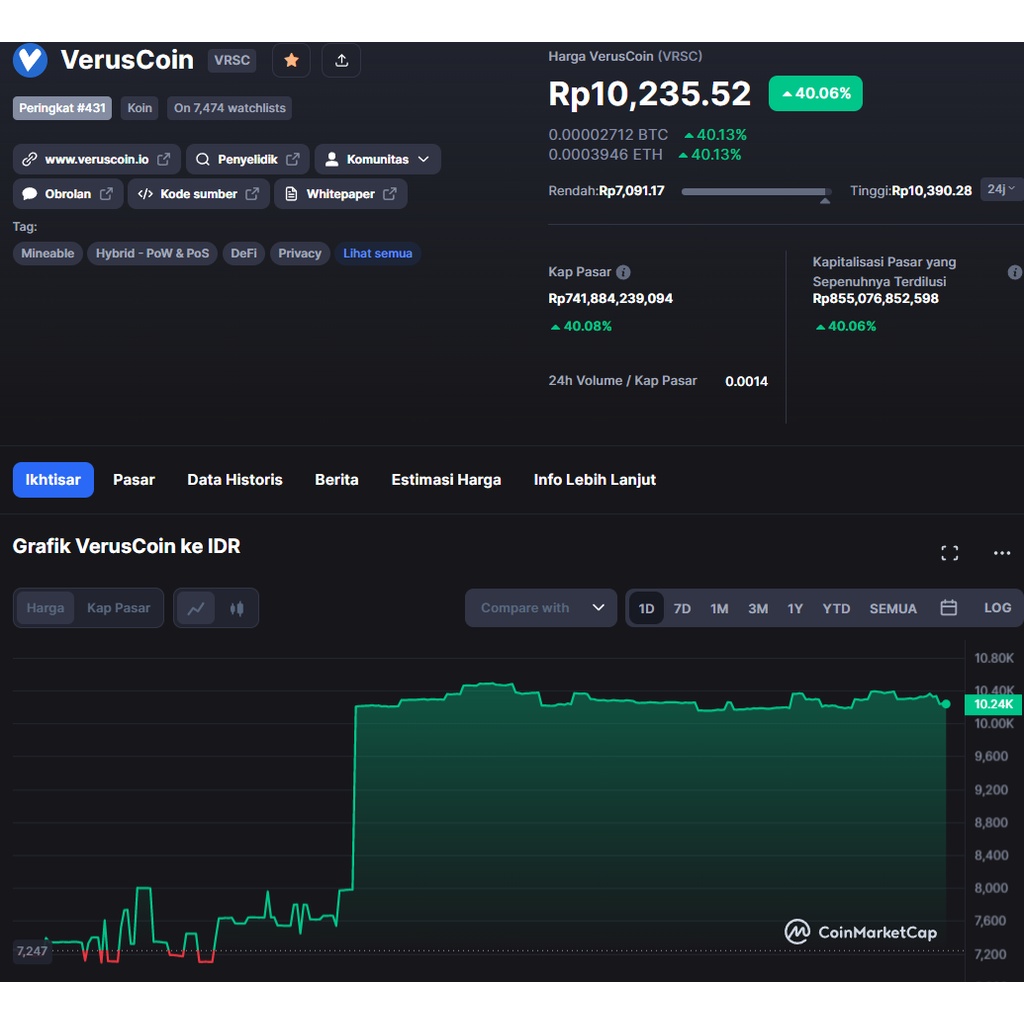The image size is (1024, 1024).
Task: Switch to the Estimasi Harga tab
Action: pyautogui.click(x=446, y=480)
